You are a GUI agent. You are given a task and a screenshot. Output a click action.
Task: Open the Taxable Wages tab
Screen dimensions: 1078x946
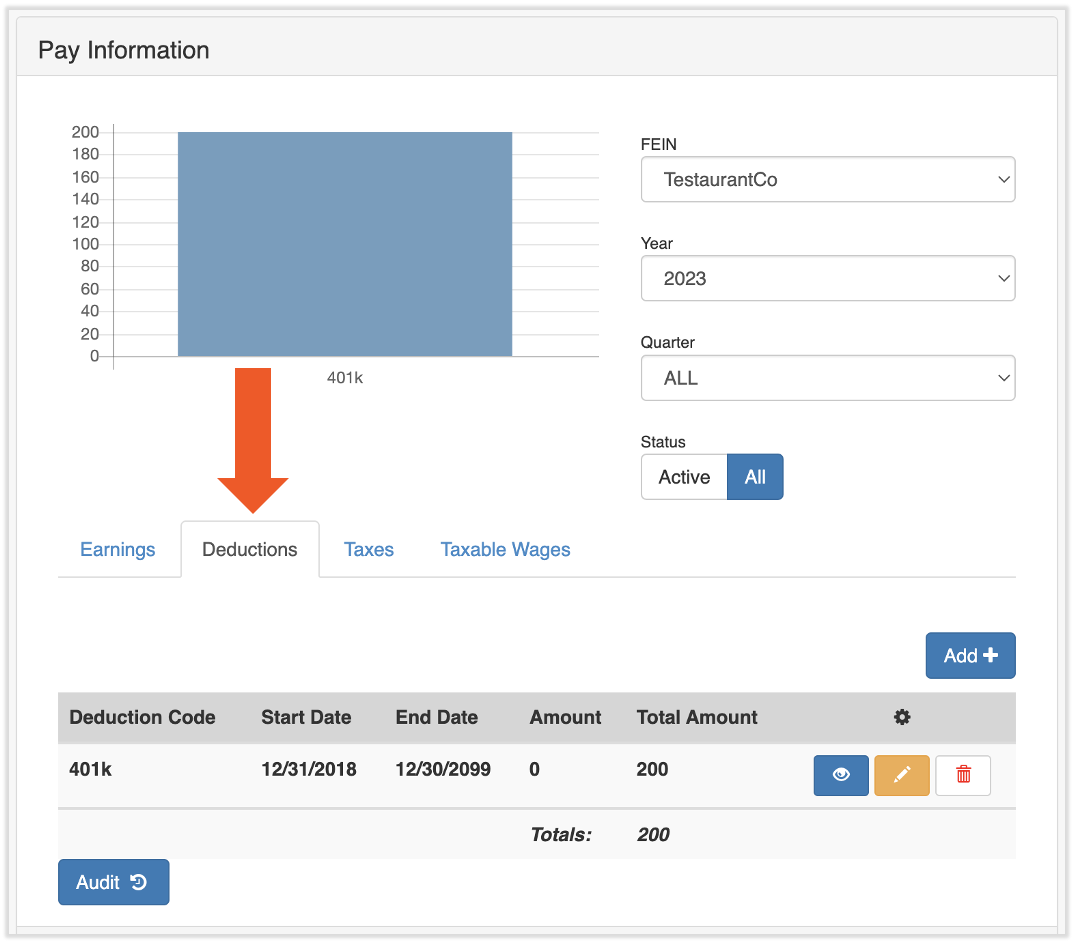[505, 549]
